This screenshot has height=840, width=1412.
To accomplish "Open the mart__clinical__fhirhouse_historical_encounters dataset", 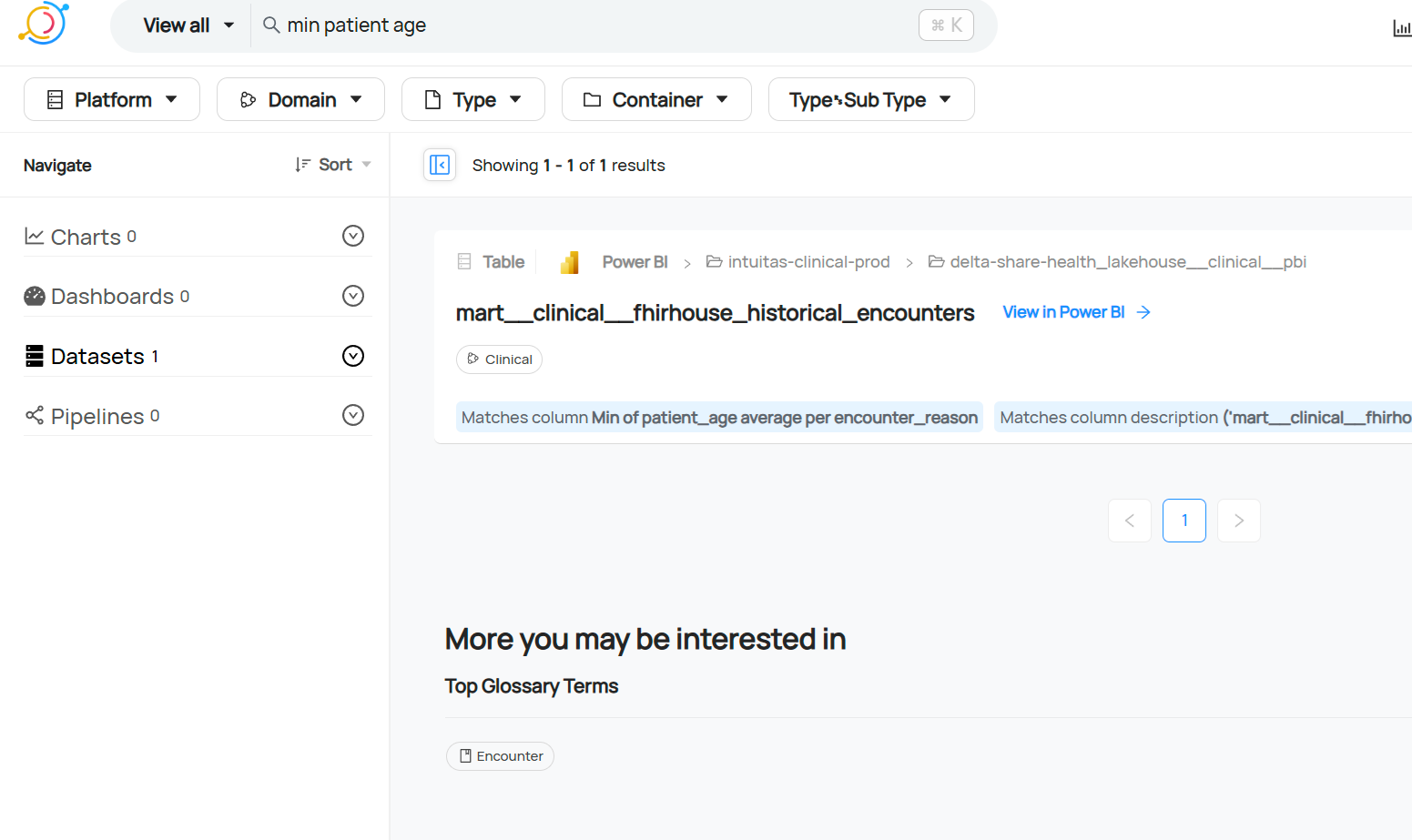I will click(715, 313).
